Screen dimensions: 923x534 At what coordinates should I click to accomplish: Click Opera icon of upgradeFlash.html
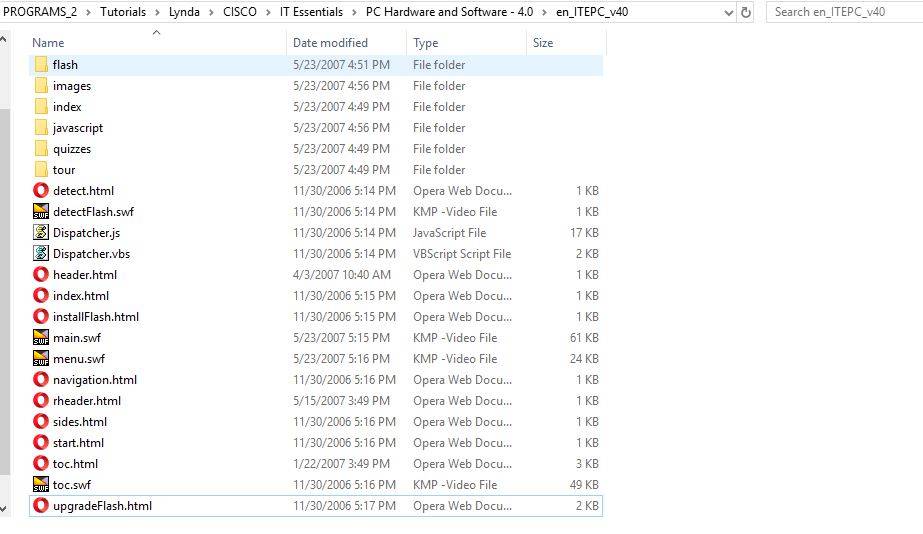point(41,506)
